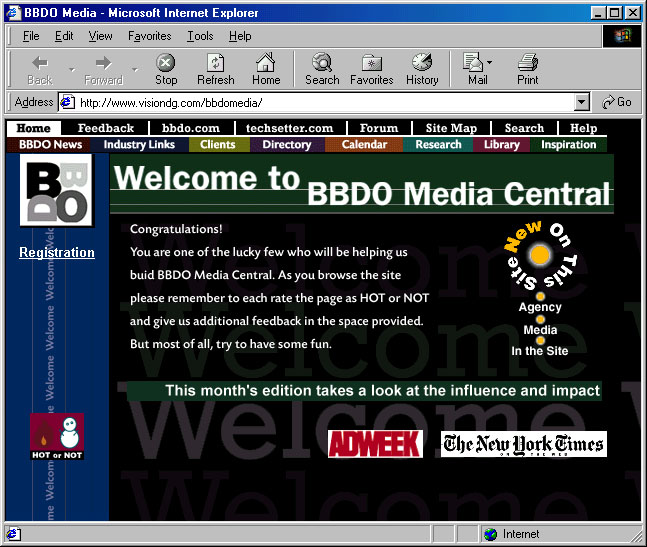Click the ADWEEK logo thumbnail
The height and width of the screenshot is (547, 647).
375,444
